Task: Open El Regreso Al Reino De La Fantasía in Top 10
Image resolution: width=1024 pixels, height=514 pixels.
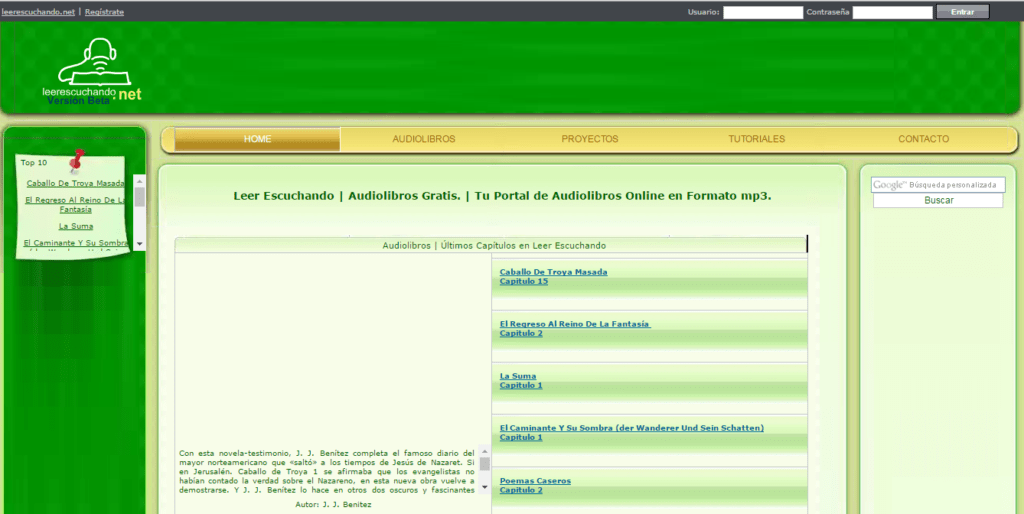Action: [x=75, y=204]
